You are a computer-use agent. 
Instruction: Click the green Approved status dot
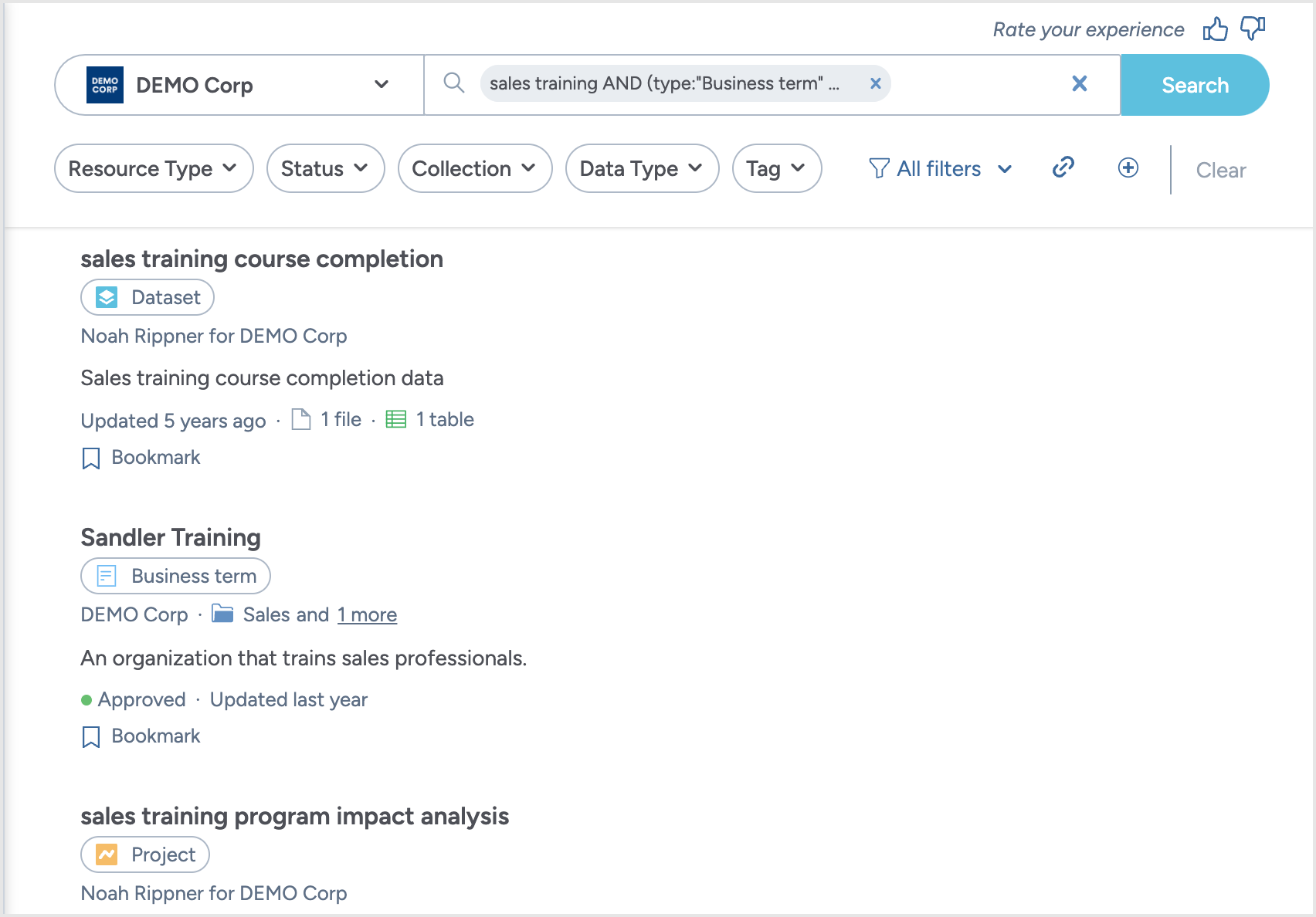point(86,700)
